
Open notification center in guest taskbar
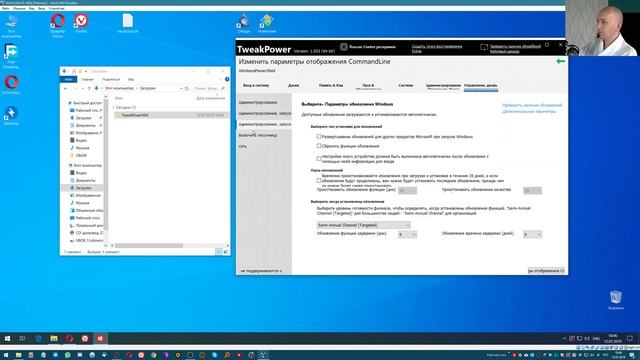630,338
